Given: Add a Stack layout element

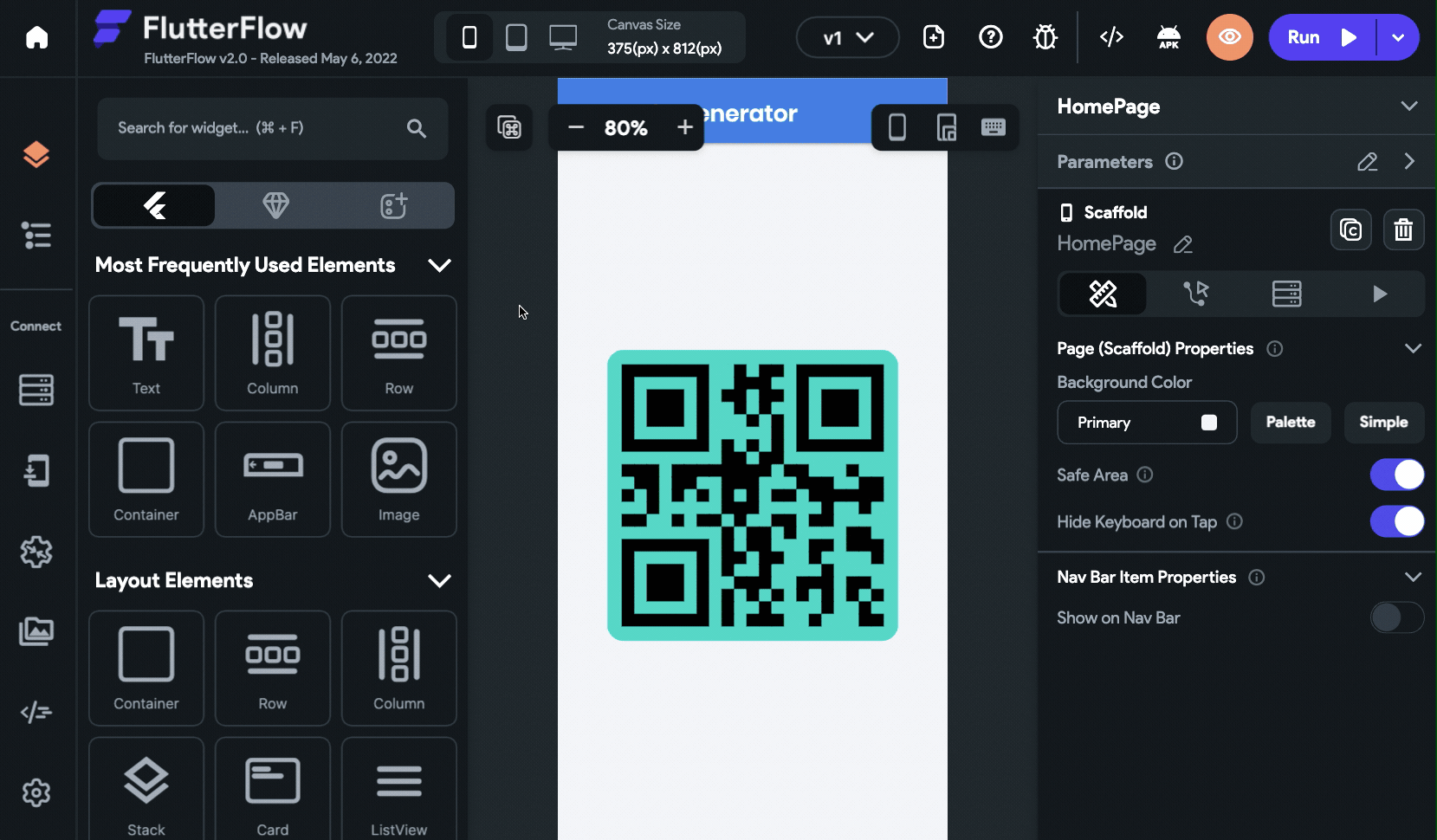Looking at the screenshot, I should pyautogui.click(x=146, y=789).
